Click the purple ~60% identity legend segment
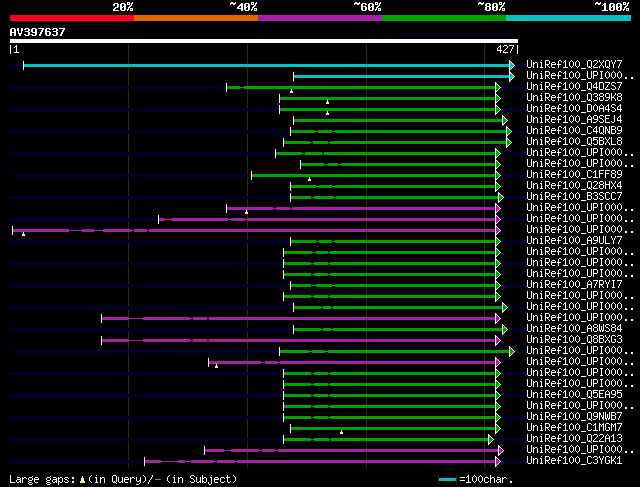The height and width of the screenshot is (487, 640). 320,18
